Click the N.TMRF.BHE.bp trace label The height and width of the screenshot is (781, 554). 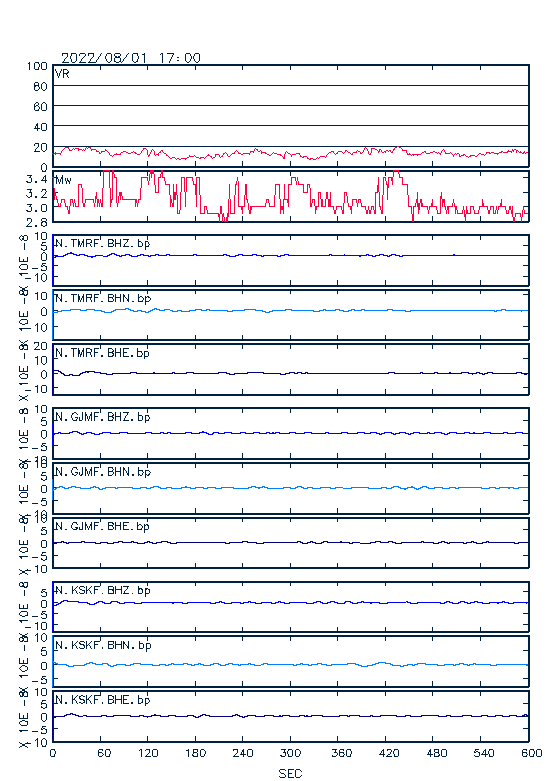click(x=102, y=353)
